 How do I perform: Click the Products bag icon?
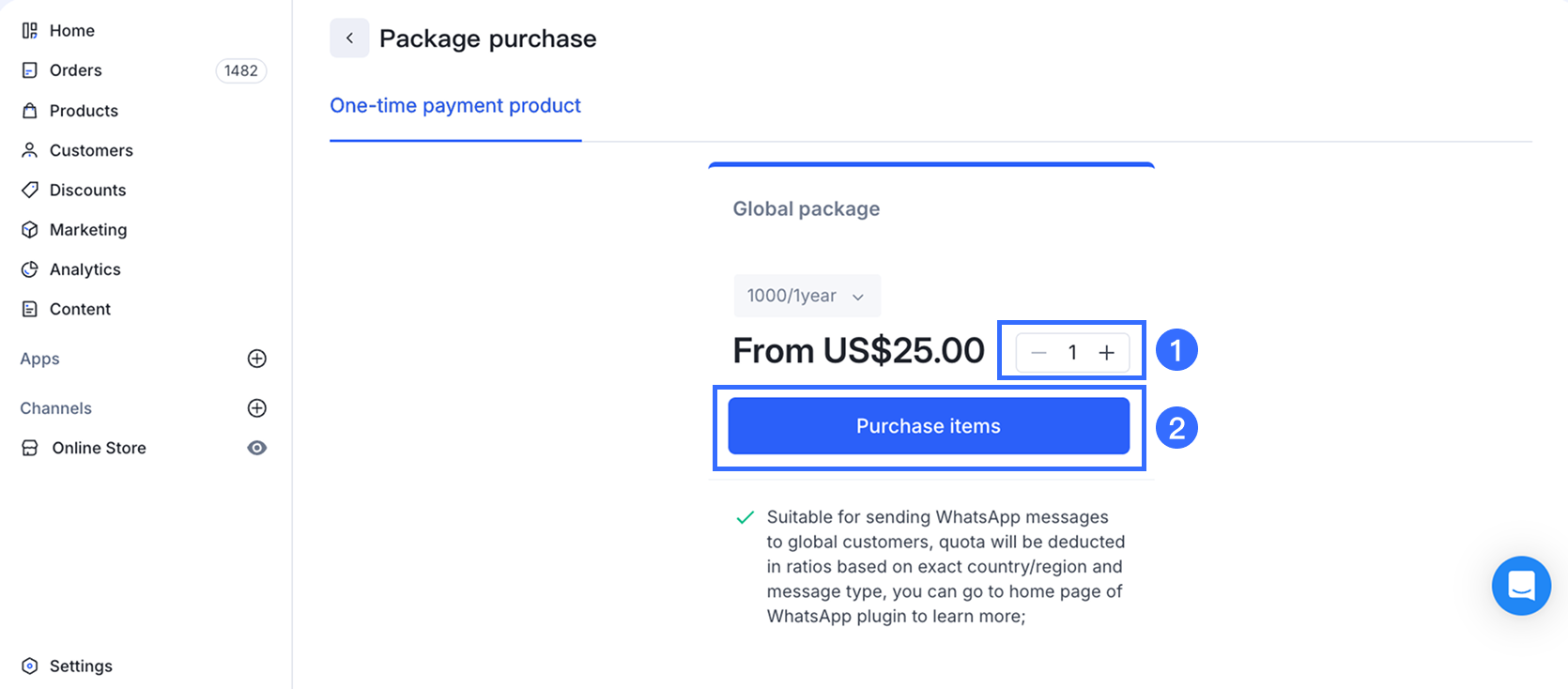tap(30, 111)
